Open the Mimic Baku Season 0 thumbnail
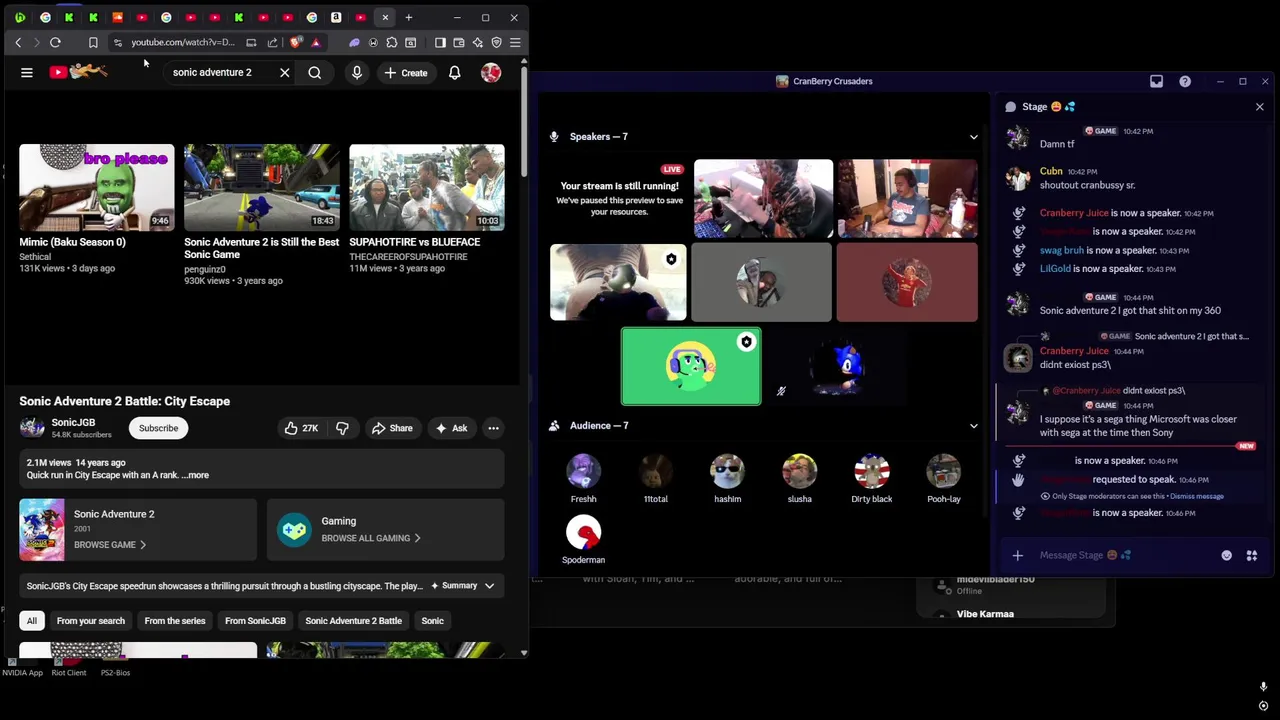The image size is (1280, 720). pyautogui.click(x=96, y=188)
